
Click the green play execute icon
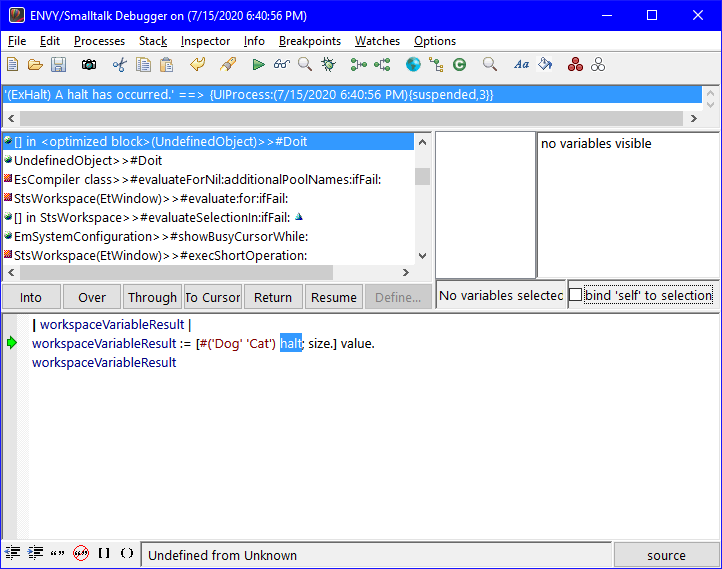(x=259, y=65)
